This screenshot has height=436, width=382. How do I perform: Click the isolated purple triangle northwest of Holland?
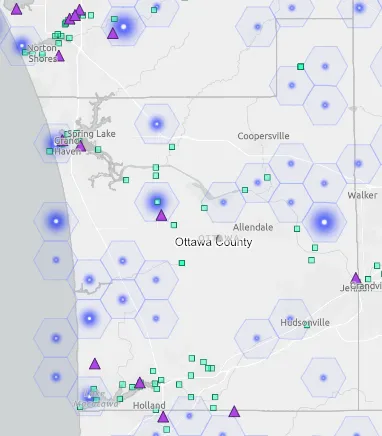95,364
